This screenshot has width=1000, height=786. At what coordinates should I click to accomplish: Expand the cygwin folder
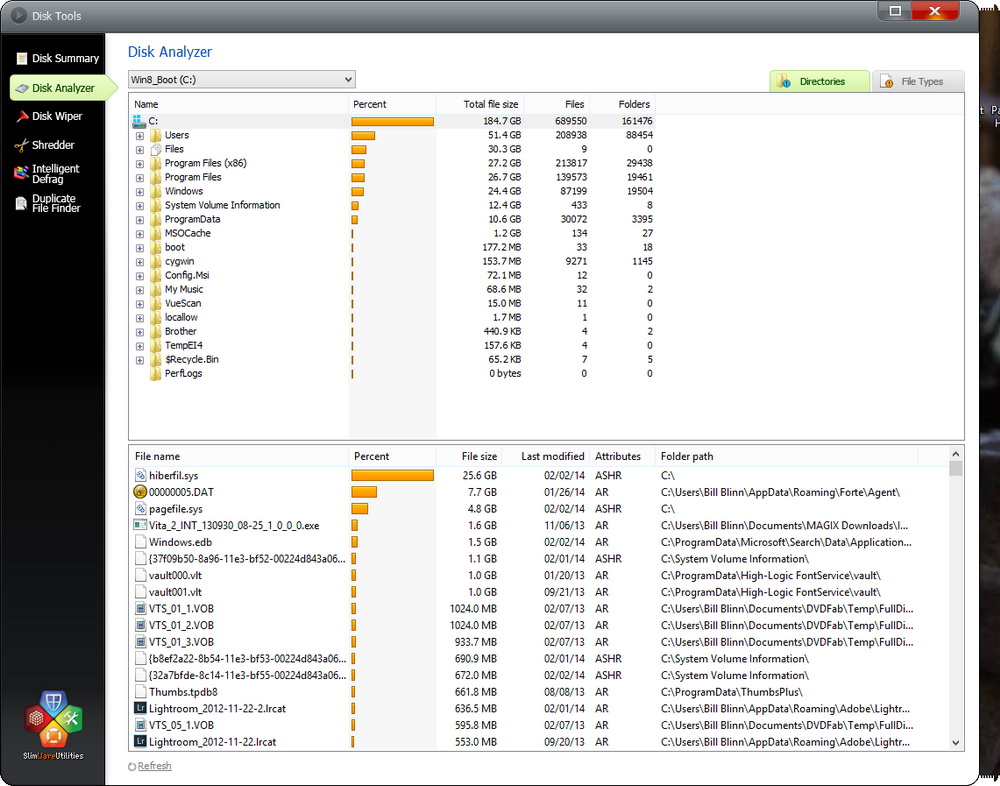click(140, 262)
